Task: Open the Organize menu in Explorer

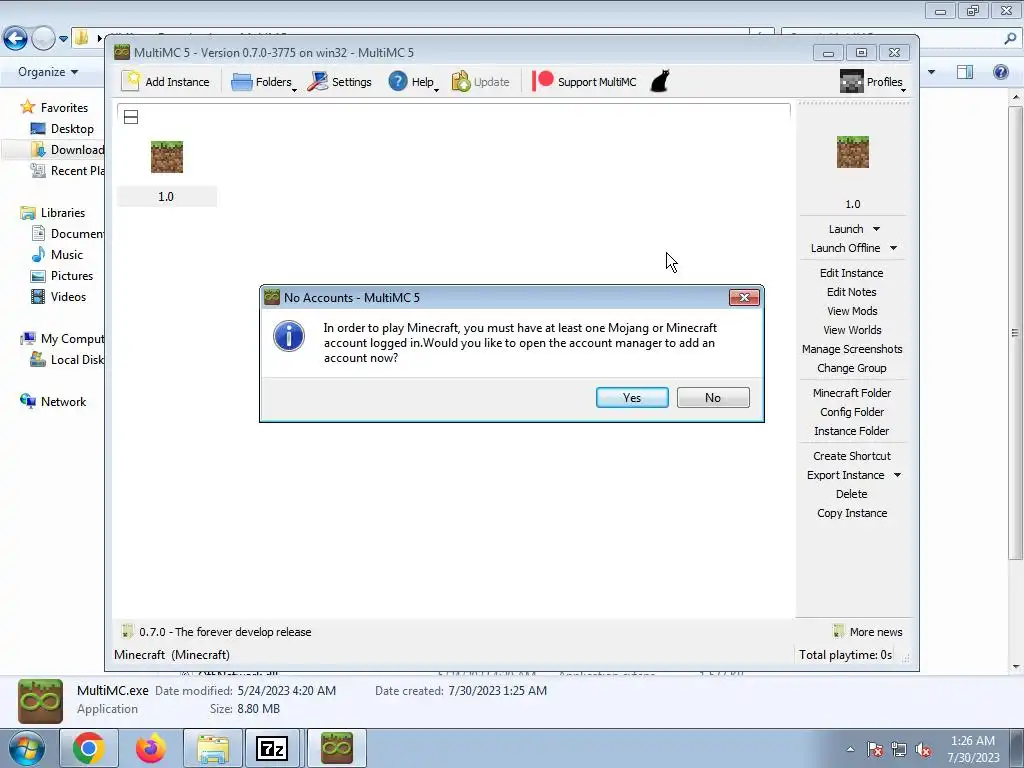Action: 48,72
